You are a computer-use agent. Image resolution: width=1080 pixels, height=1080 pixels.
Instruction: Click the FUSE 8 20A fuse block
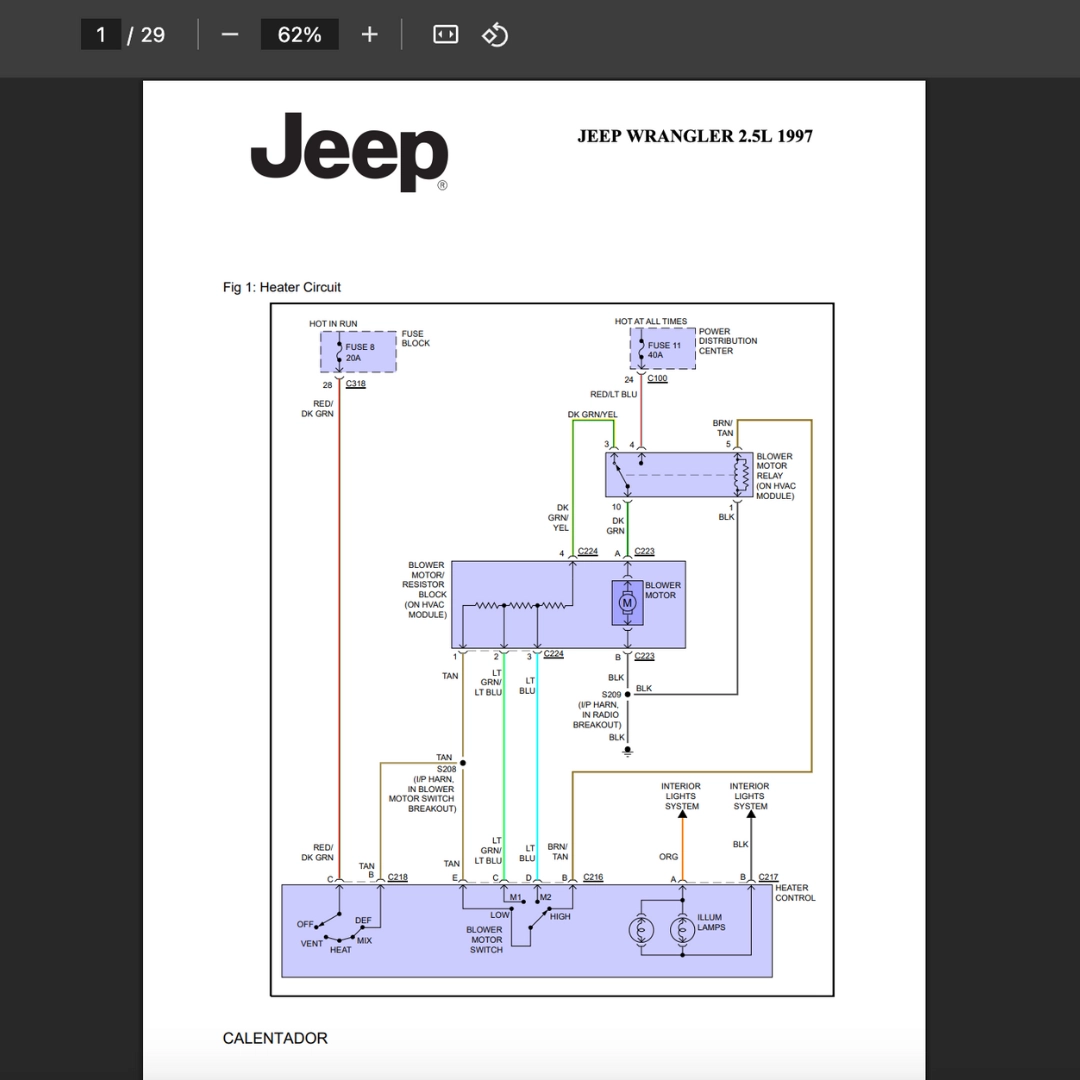click(358, 352)
